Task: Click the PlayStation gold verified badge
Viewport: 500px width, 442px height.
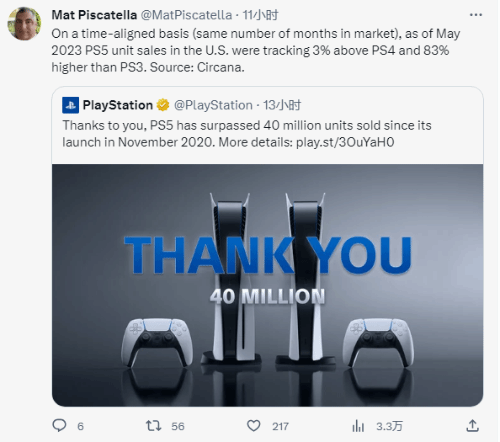Action: pos(163,105)
